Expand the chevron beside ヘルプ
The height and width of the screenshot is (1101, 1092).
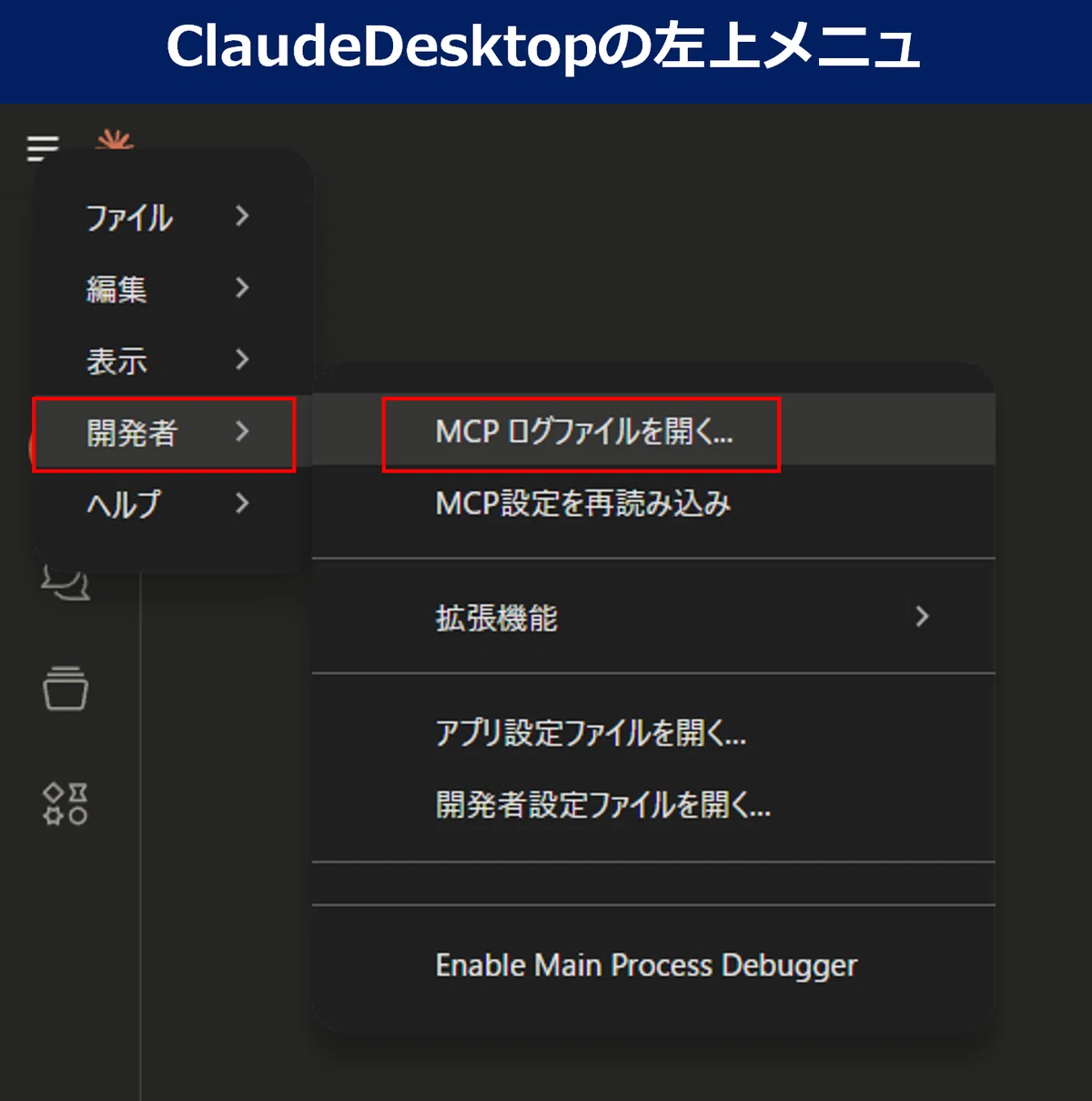[241, 503]
